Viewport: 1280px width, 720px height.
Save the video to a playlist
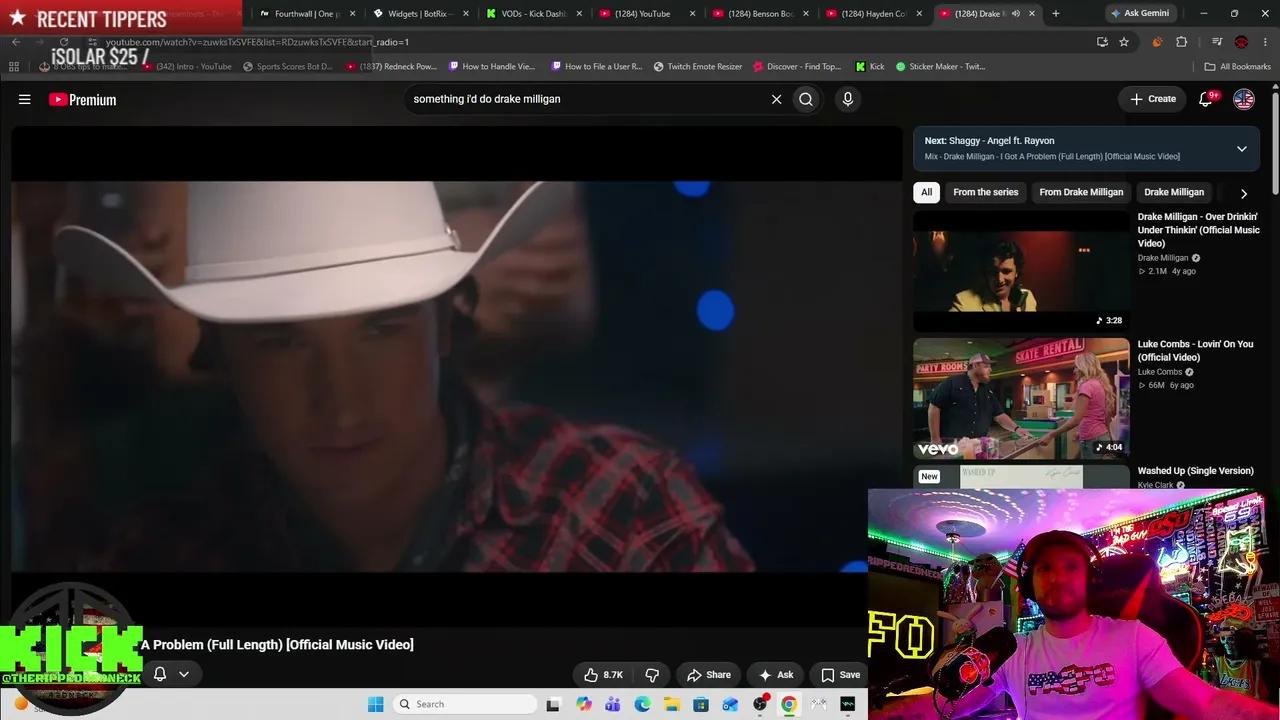click(x=840, y=675)
